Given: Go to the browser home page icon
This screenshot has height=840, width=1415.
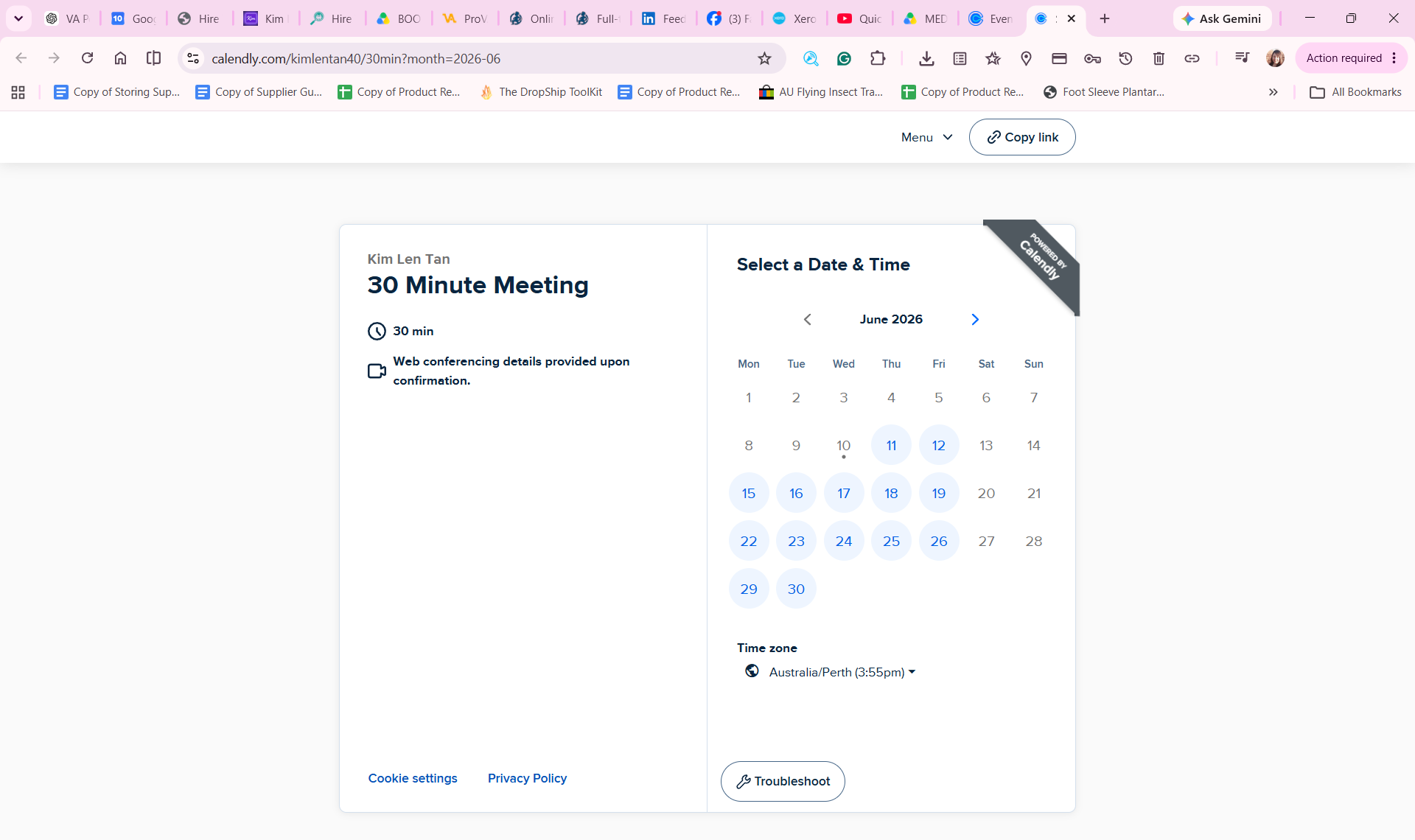Looking at the screenshot, I should coord(120,58).
